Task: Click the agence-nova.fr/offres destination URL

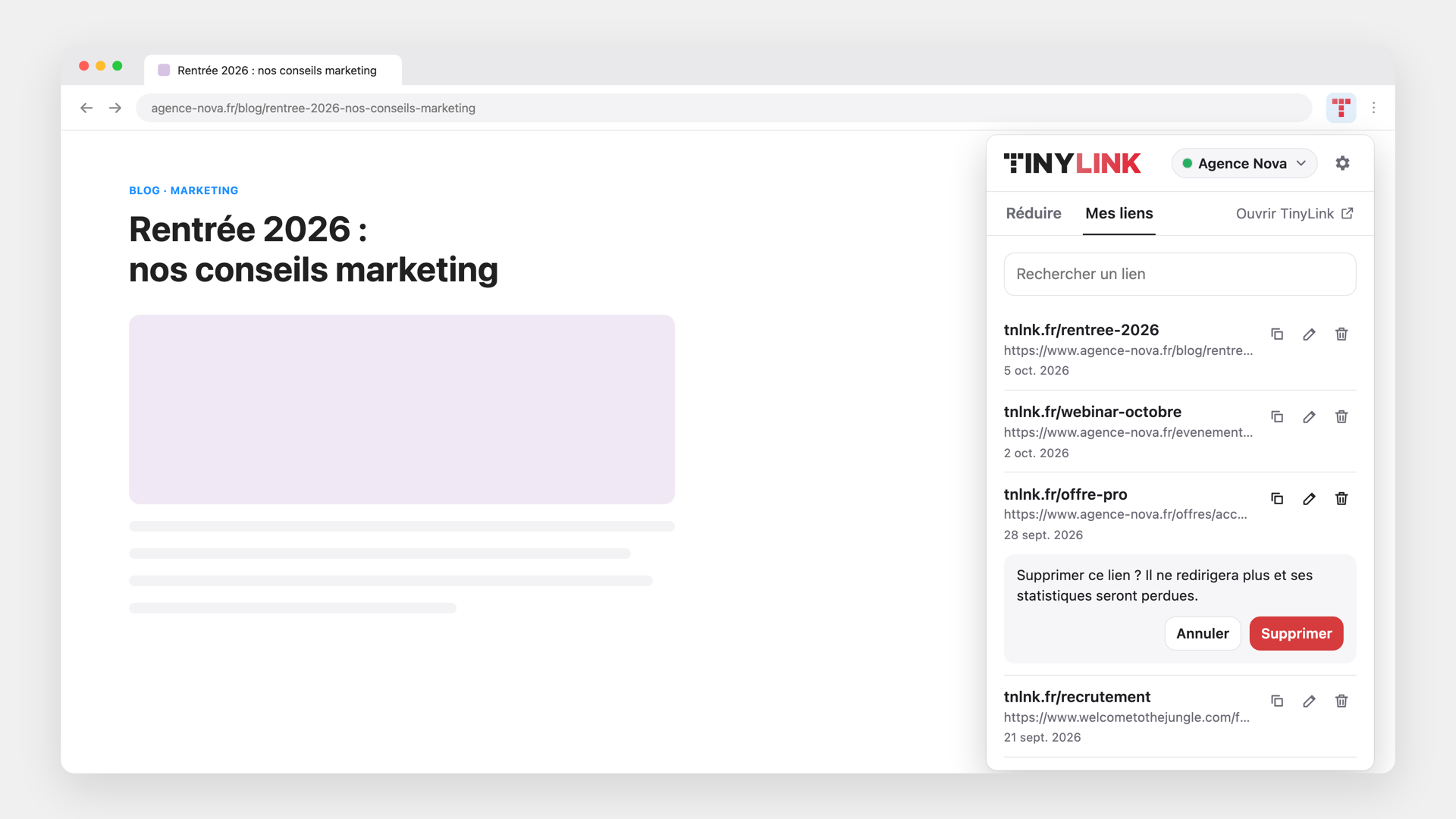Action: (x=1125, y=514)
